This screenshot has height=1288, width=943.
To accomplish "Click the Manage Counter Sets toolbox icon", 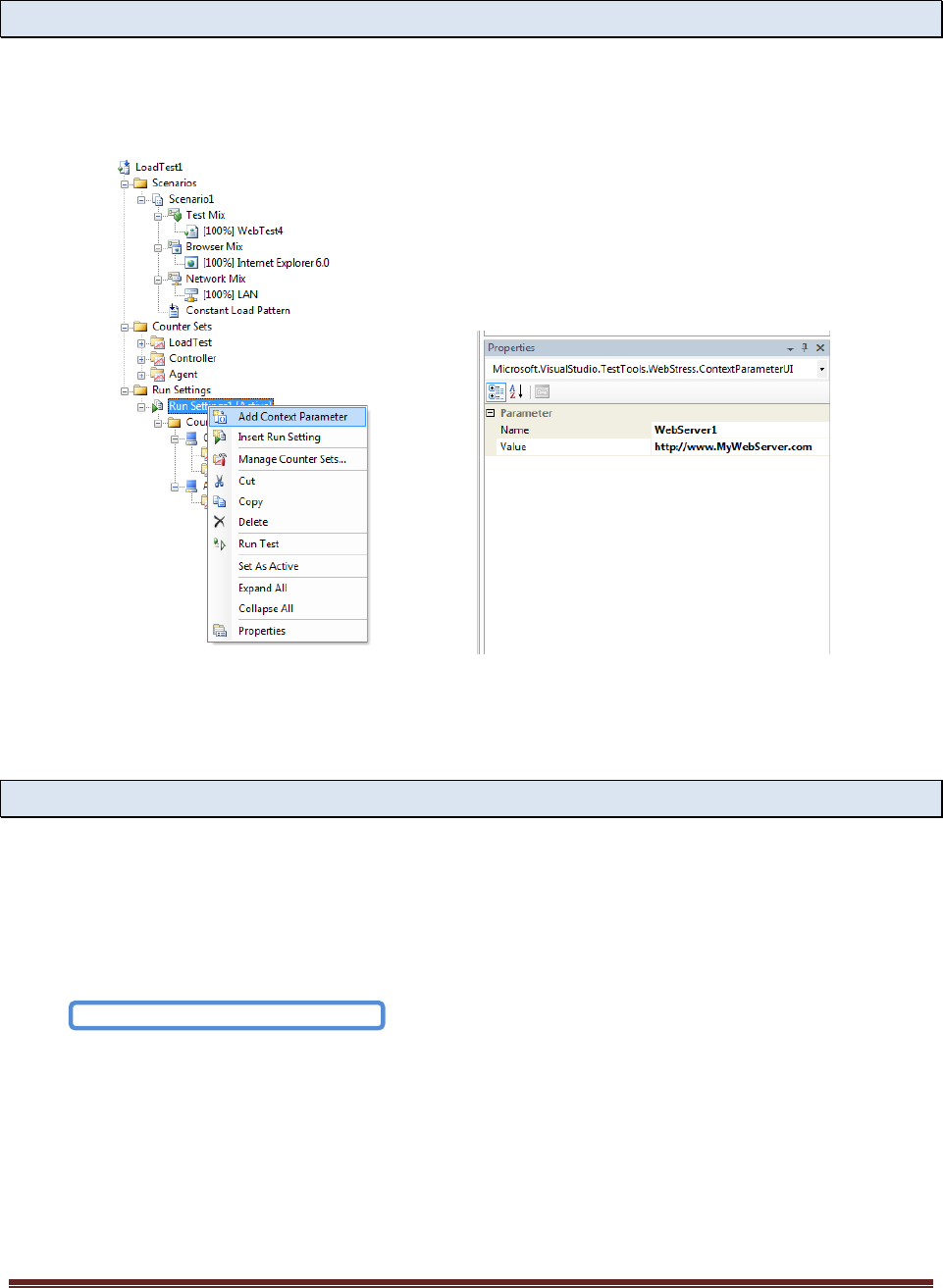I will point(220,459).
